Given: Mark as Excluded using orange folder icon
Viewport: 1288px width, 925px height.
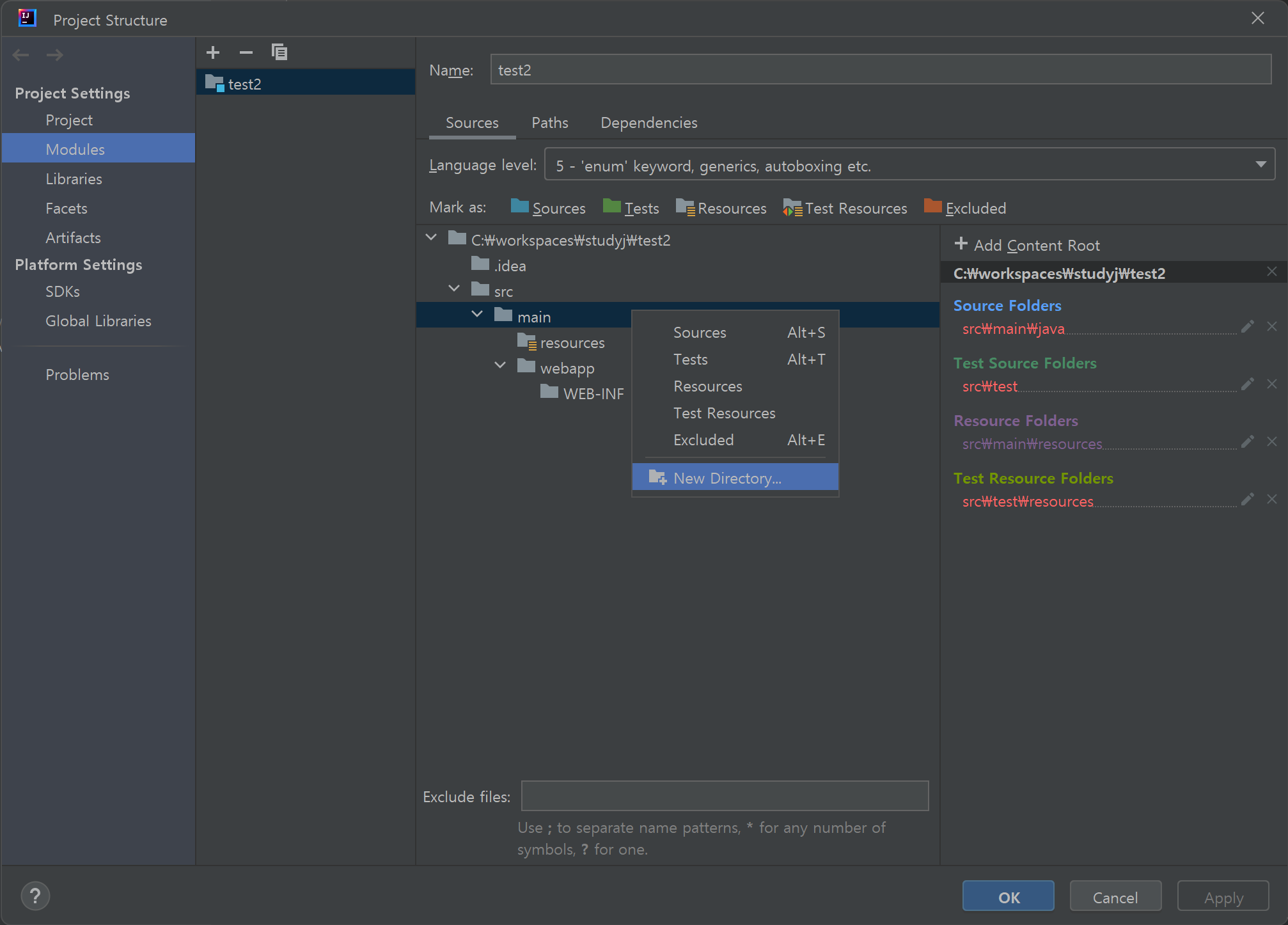Looking at the screenshot, I should 964,208.
